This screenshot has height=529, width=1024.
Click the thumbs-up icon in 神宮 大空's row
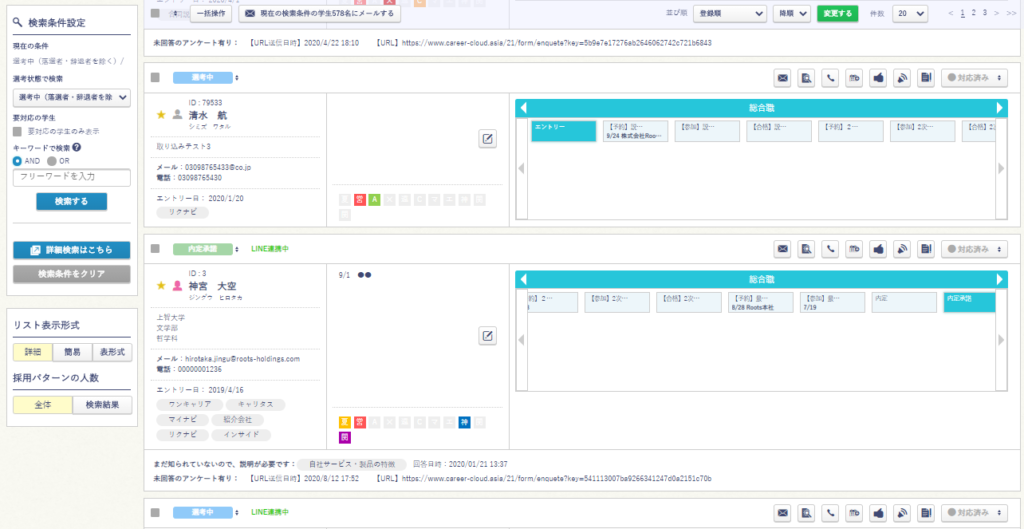coord(878,249)
